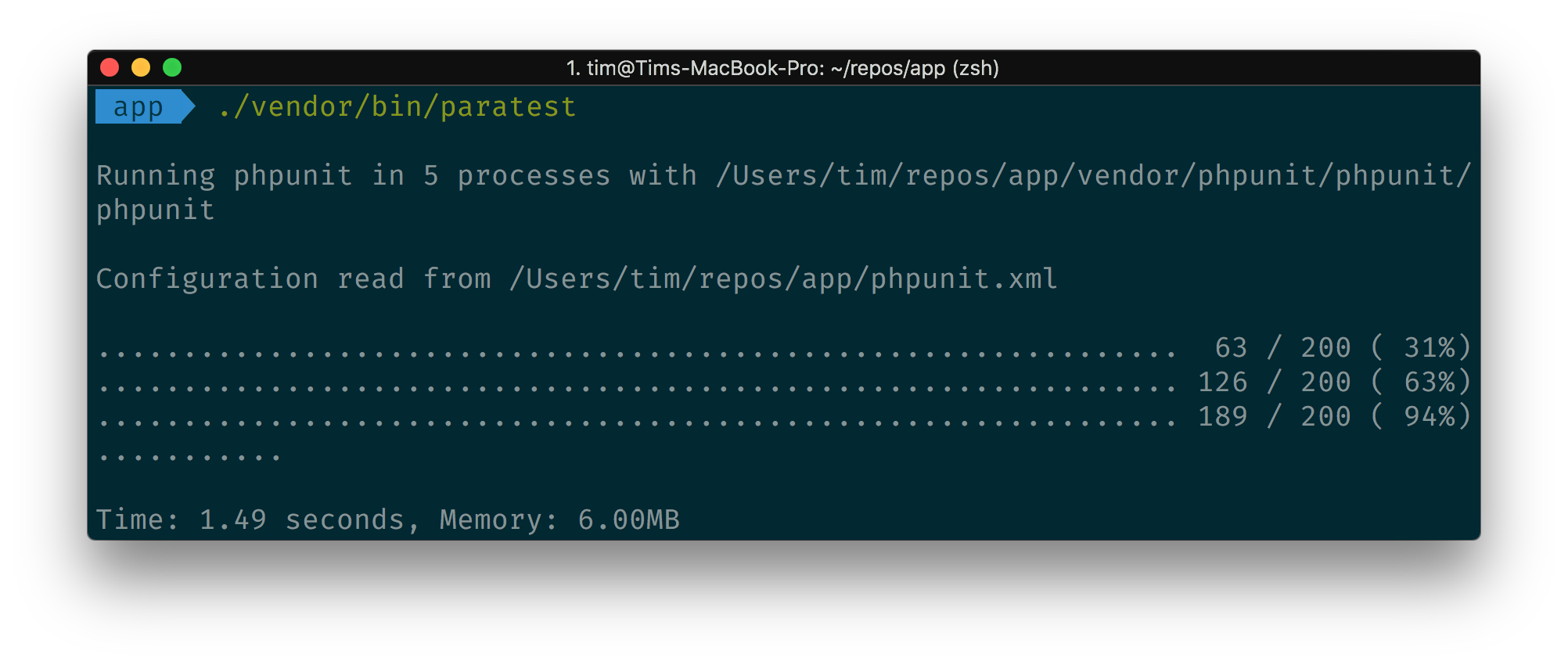
Task: Click the '189 / 200 ( 94%)' progress text
Action: [x=1335, y=416]
